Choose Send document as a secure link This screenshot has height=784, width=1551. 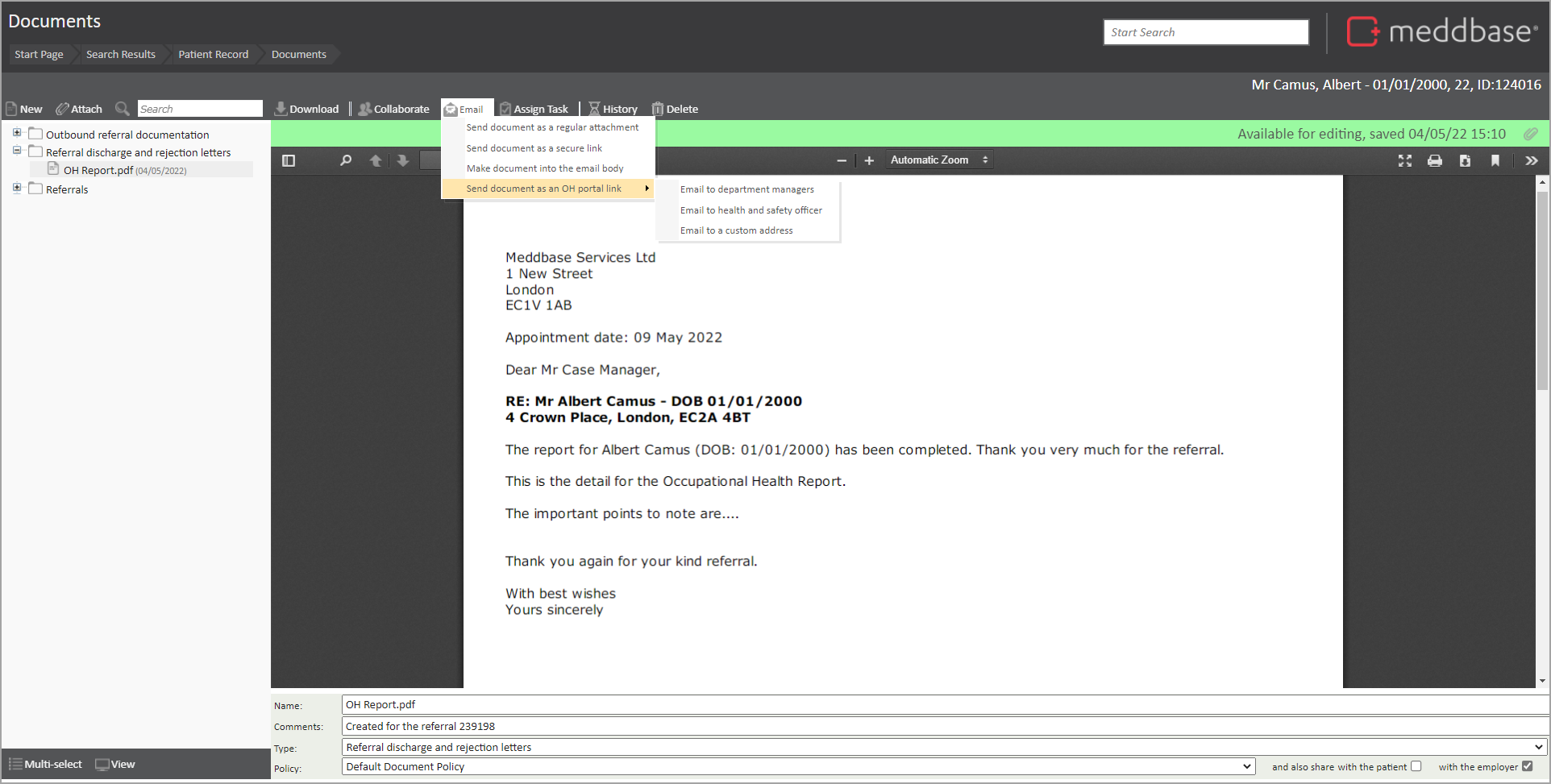[534, 148]
